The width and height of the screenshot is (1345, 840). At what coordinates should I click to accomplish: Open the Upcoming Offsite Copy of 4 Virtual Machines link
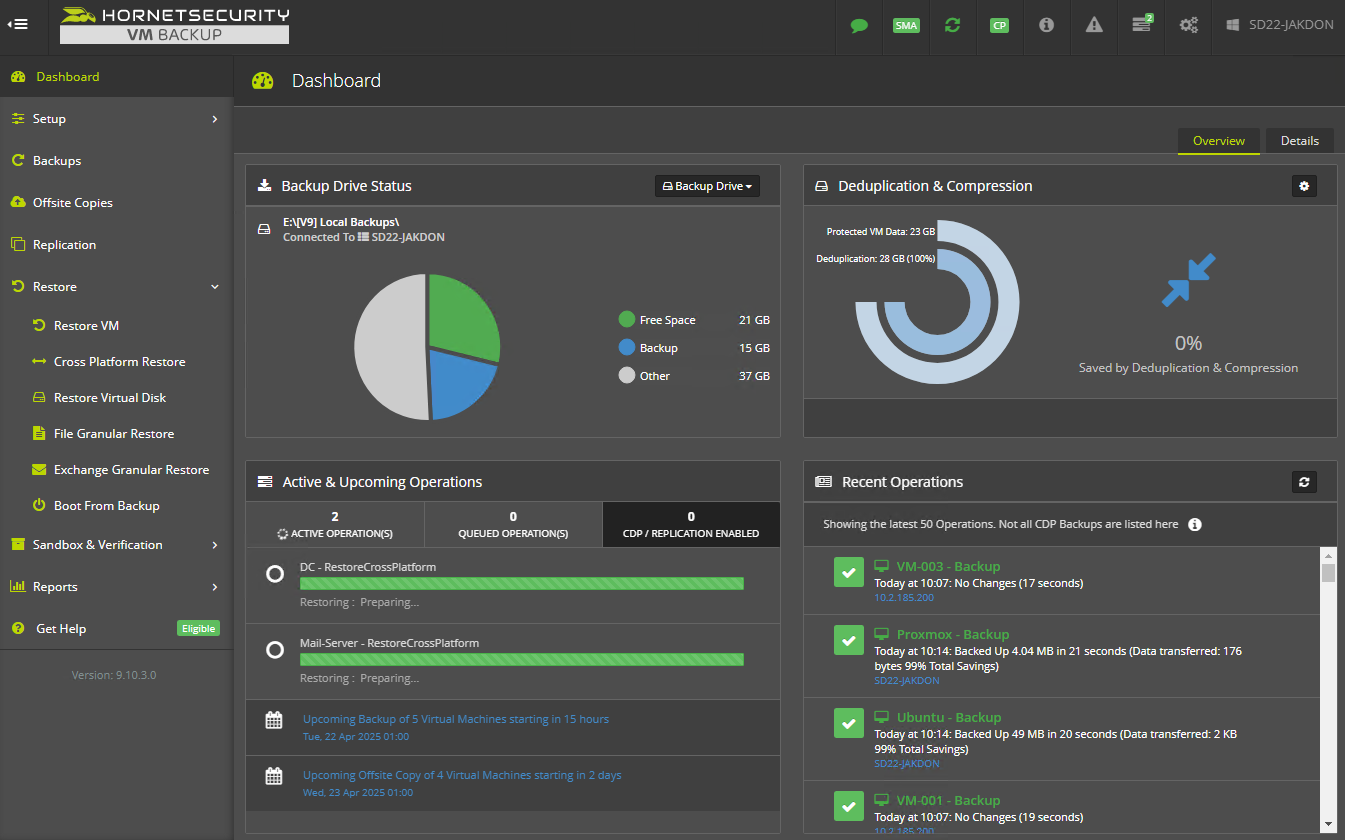point(462,775)
